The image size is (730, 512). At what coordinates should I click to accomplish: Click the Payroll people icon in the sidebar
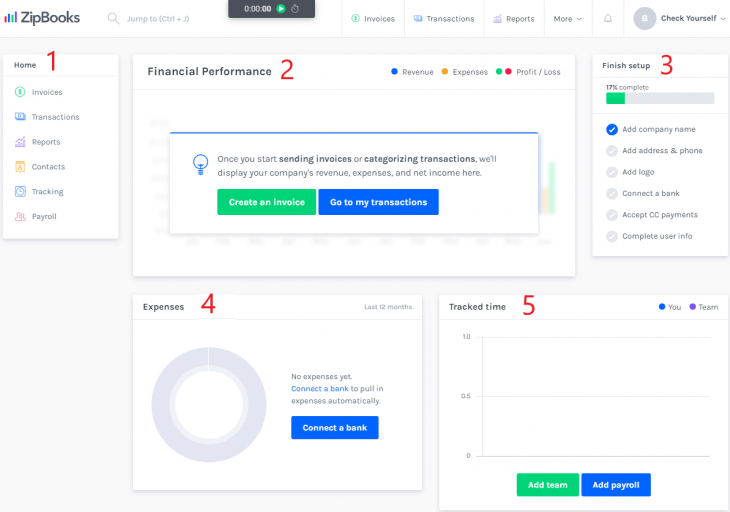pyautogui.click(x=20, y=216)
